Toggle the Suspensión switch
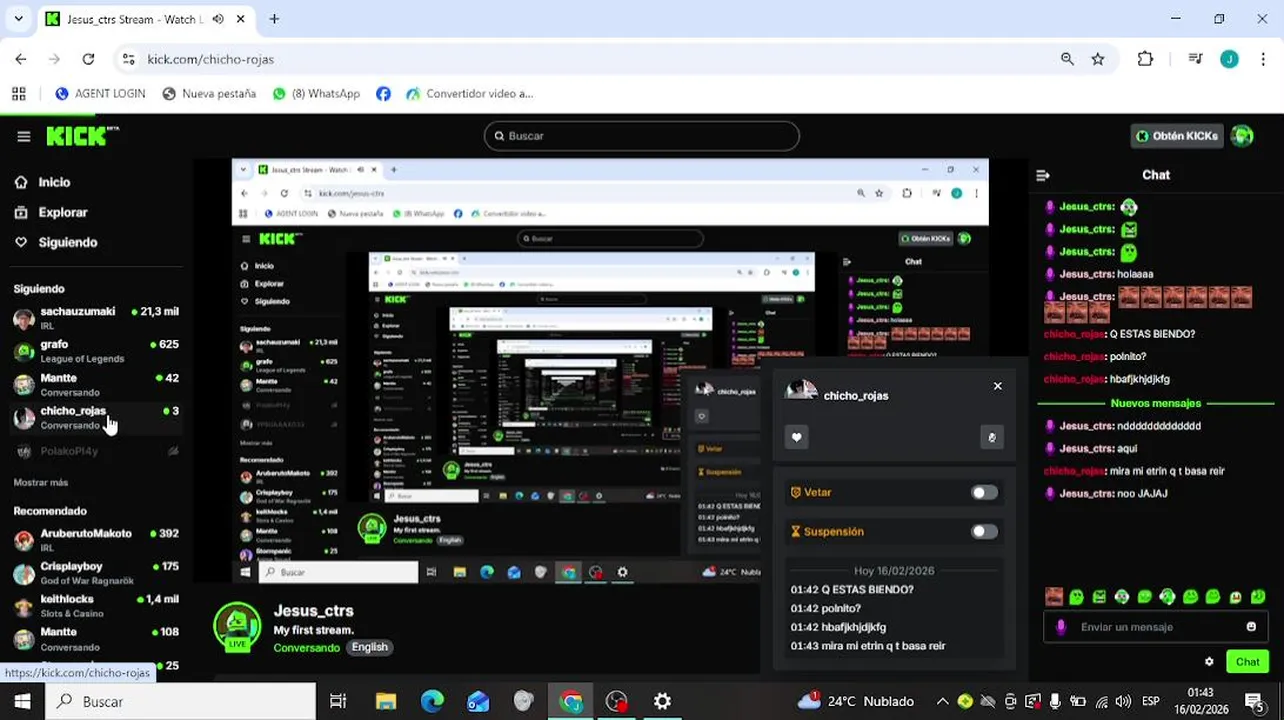 pyautogui.click(x=984, y=531)
